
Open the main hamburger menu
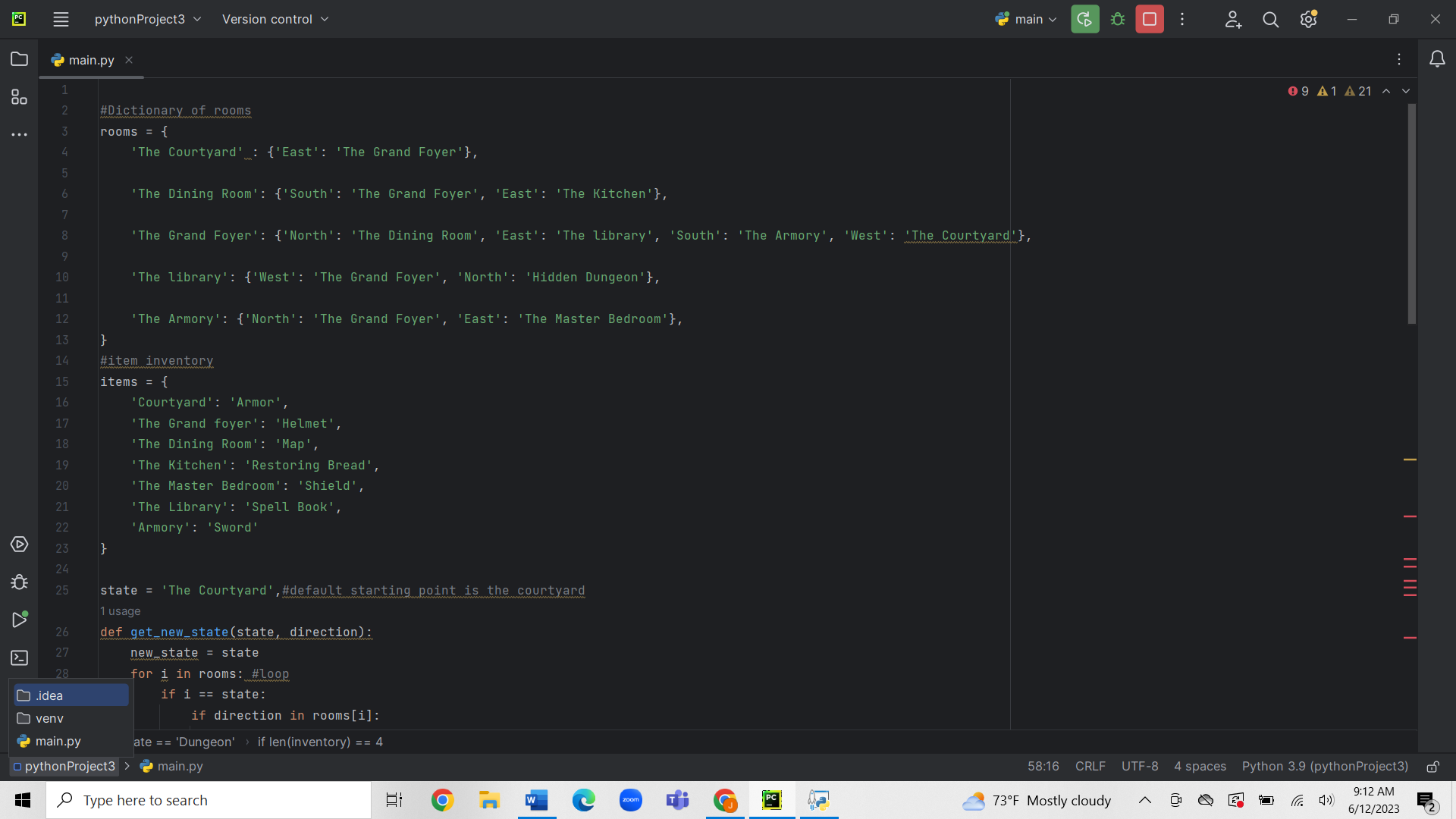(61, 19)
